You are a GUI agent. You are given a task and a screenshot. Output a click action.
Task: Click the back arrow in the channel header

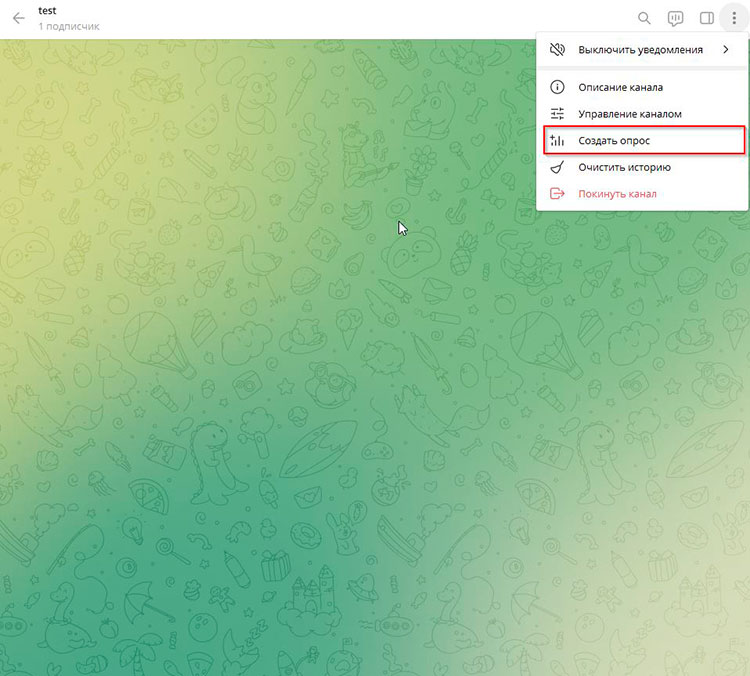[18, 18]
